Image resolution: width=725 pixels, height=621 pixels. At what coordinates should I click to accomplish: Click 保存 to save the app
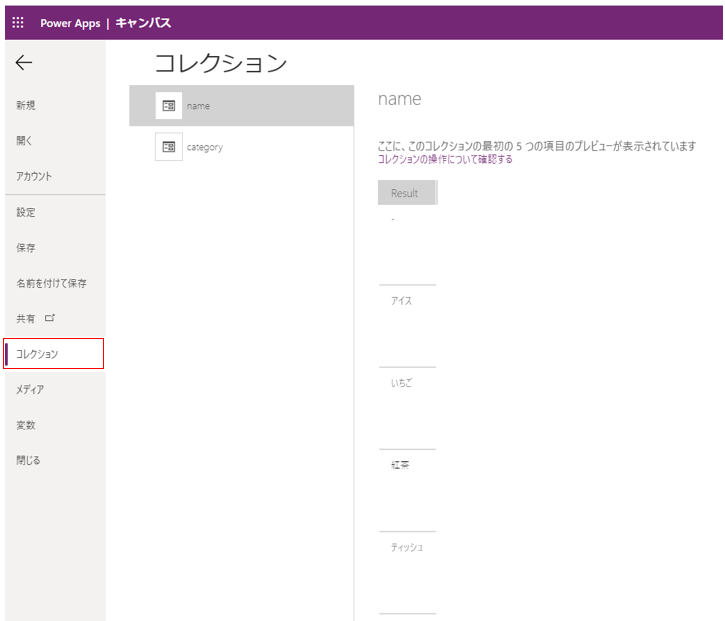tap(26, 248)
